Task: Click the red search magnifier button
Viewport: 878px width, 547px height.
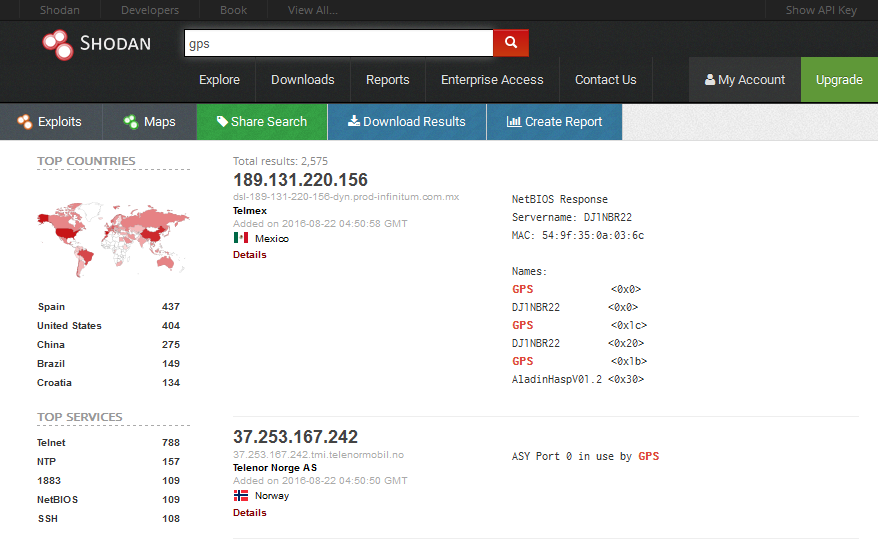Action: [511, 43]
